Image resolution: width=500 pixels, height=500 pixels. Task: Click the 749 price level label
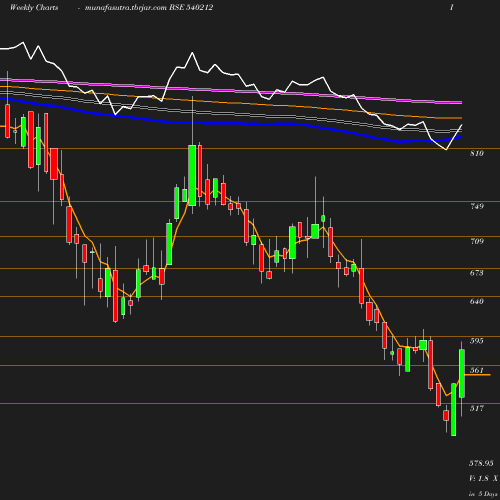click(477, 206)
